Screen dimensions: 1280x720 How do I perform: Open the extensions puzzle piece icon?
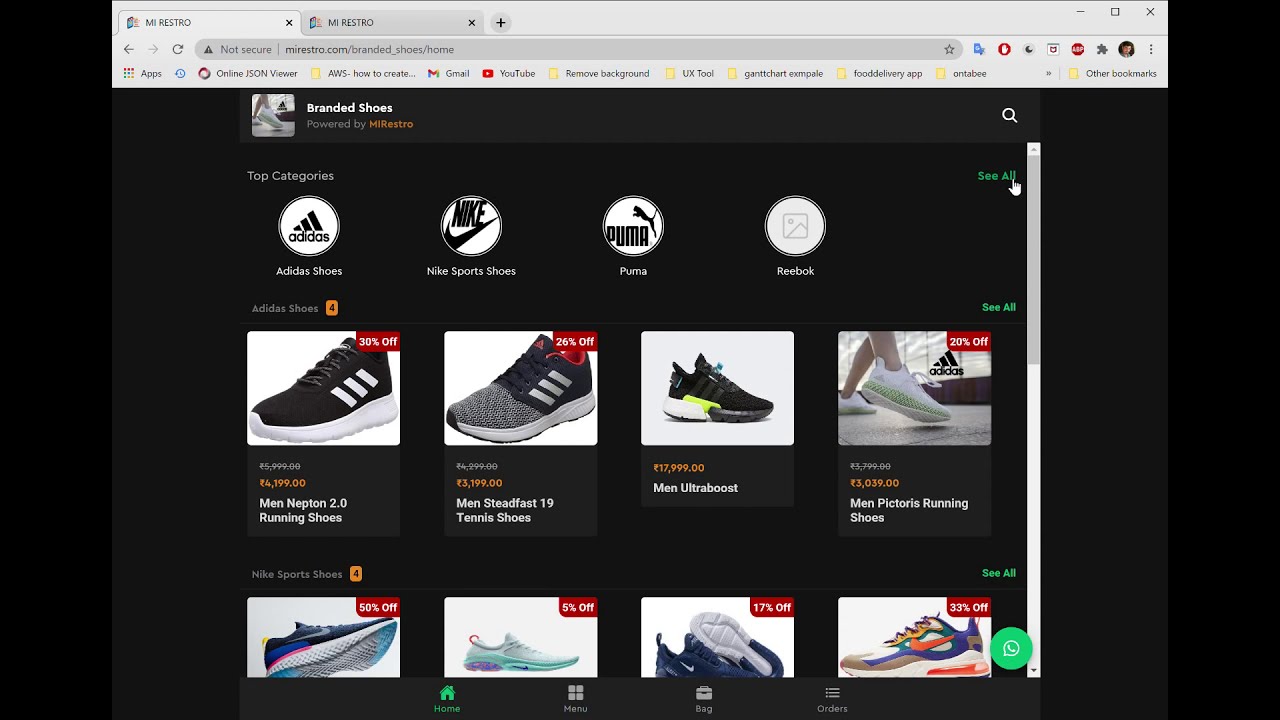pos(1102,49)
